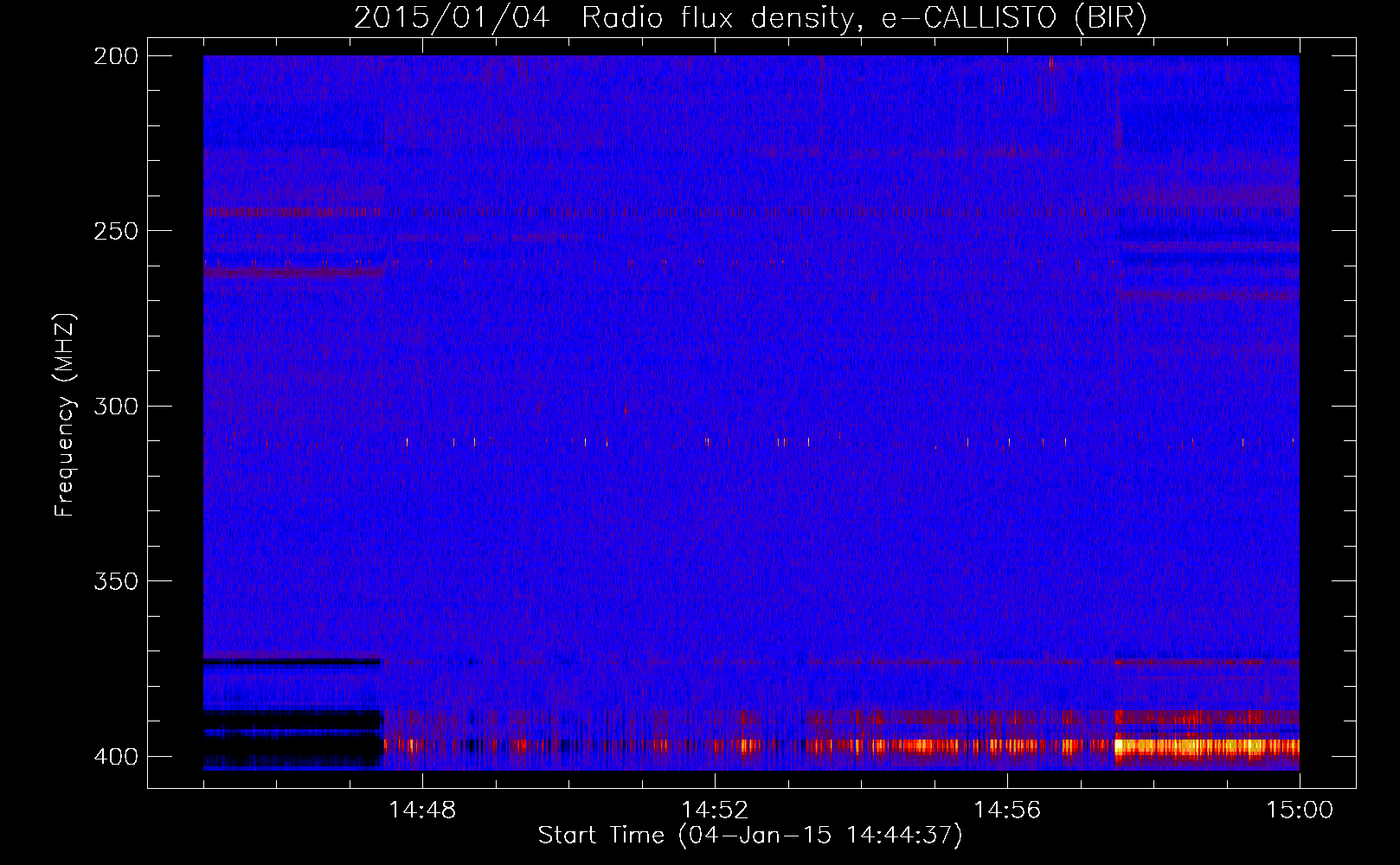
Task: Click the 250 frequency tick label
Action: point(116,231)
